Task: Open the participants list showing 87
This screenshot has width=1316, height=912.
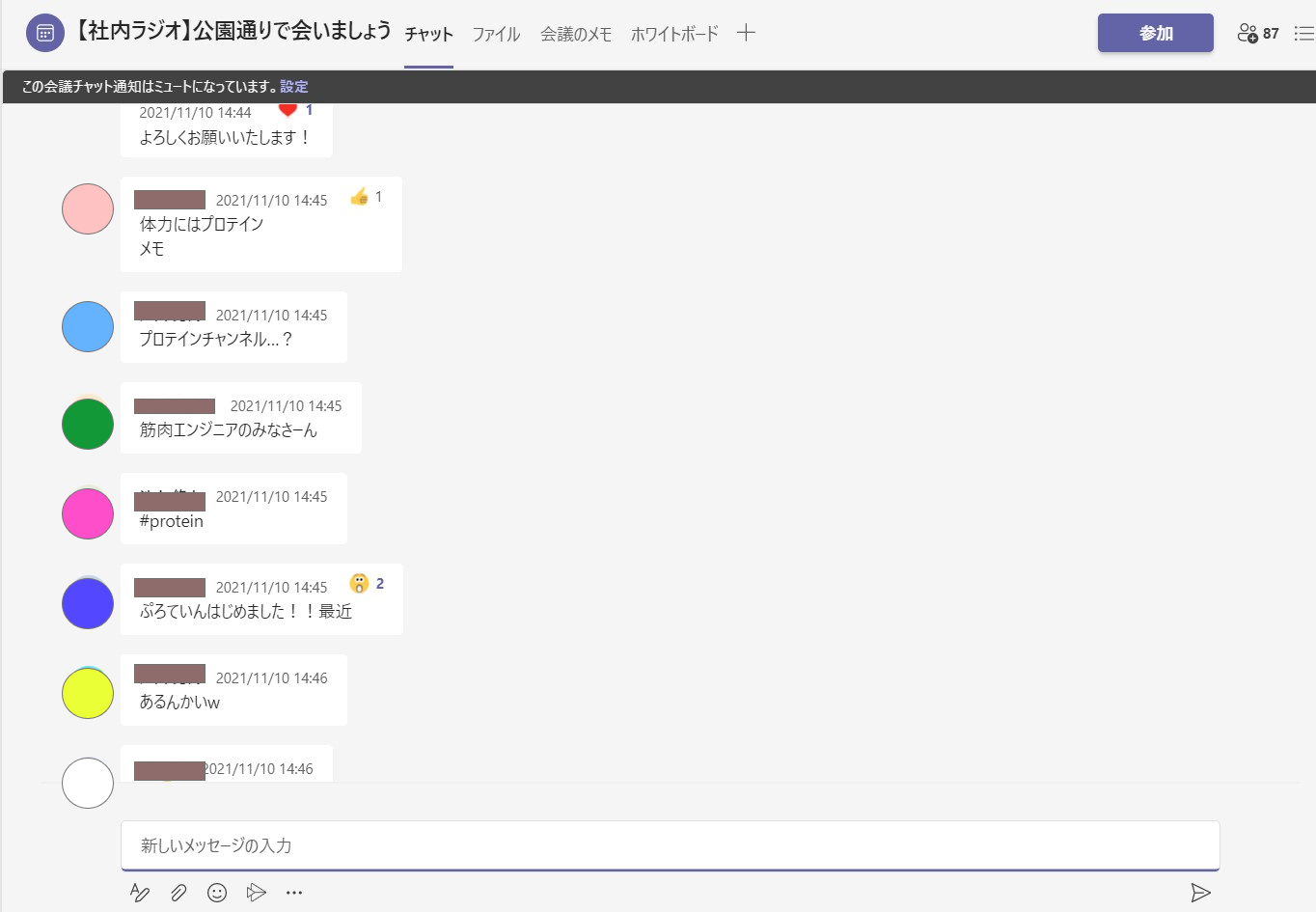Action: 1257,33
